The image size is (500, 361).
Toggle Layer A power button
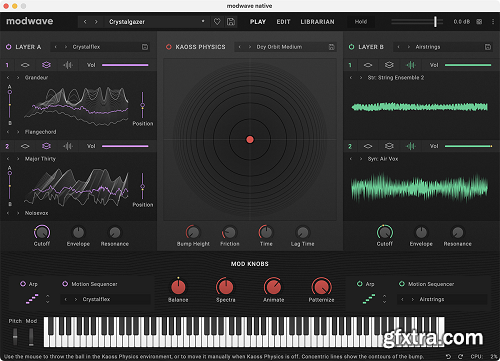point(9,47)
